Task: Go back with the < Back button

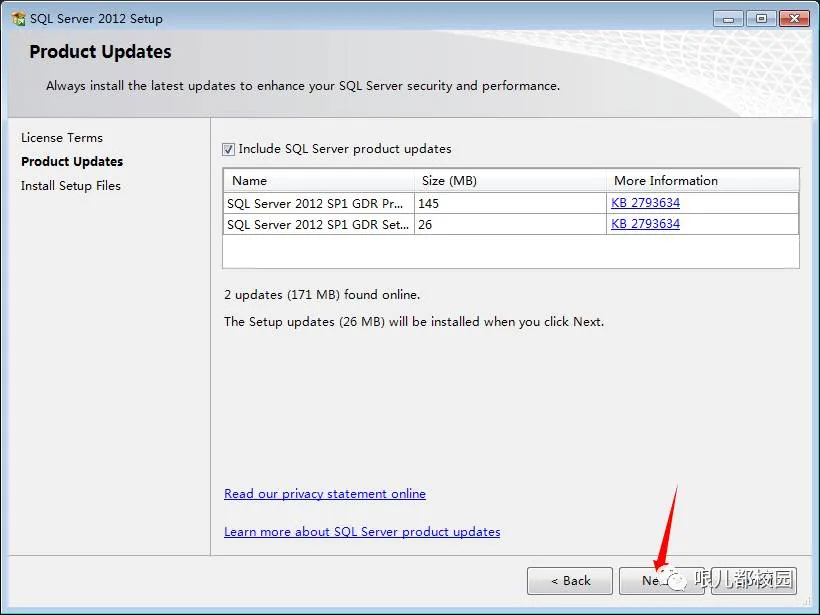Action: click(x=570, y=580)
